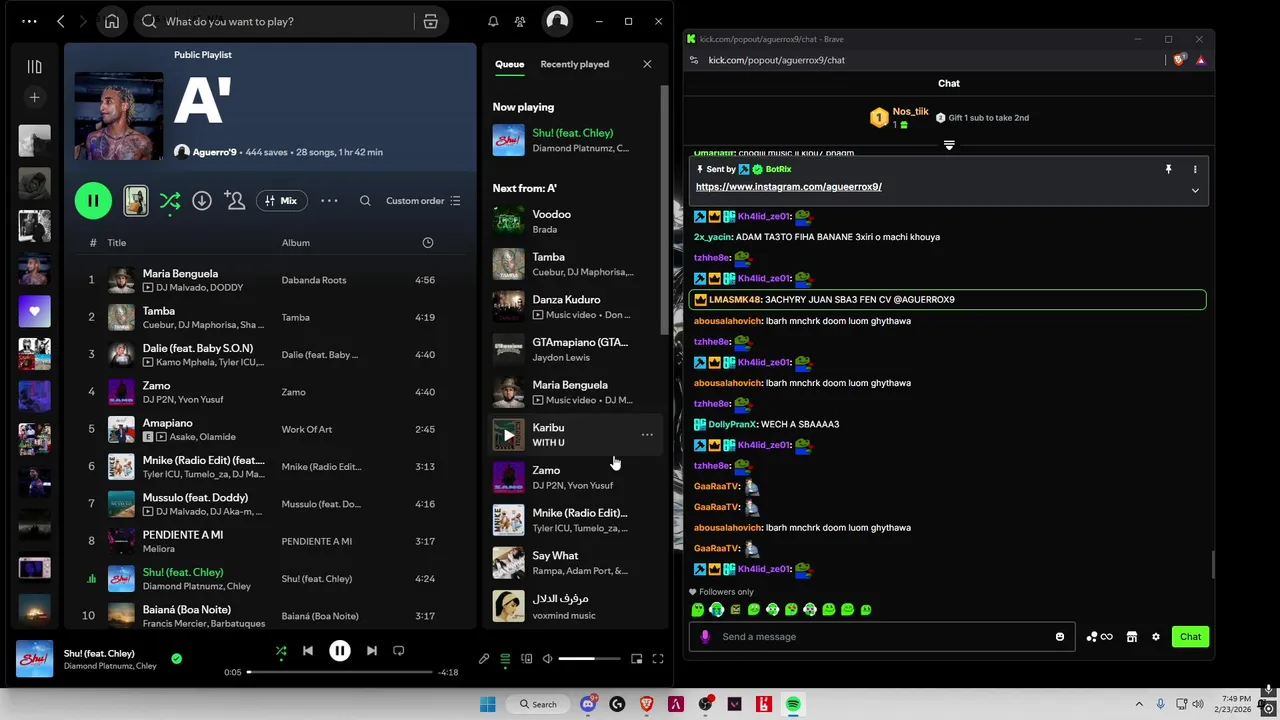Skip to next track
This screenshot has width=1280, height=720.
[372, 651]
